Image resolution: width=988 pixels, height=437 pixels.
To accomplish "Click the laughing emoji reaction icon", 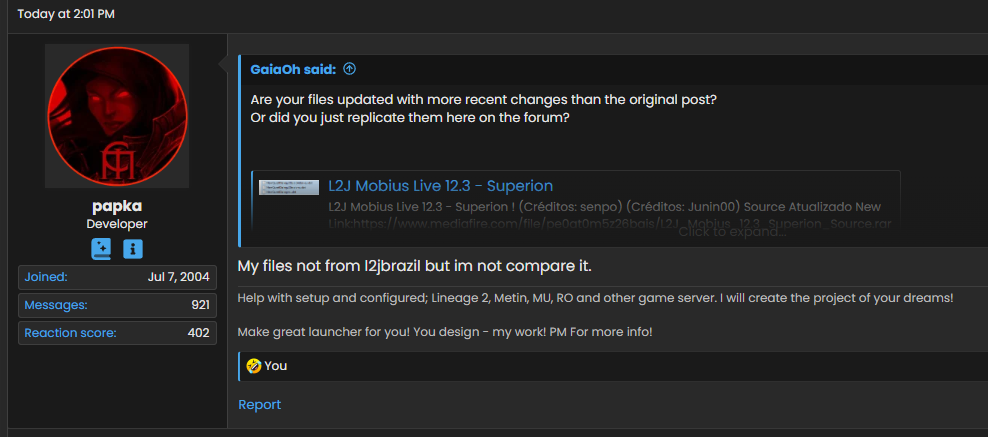I will pos(254,366).
